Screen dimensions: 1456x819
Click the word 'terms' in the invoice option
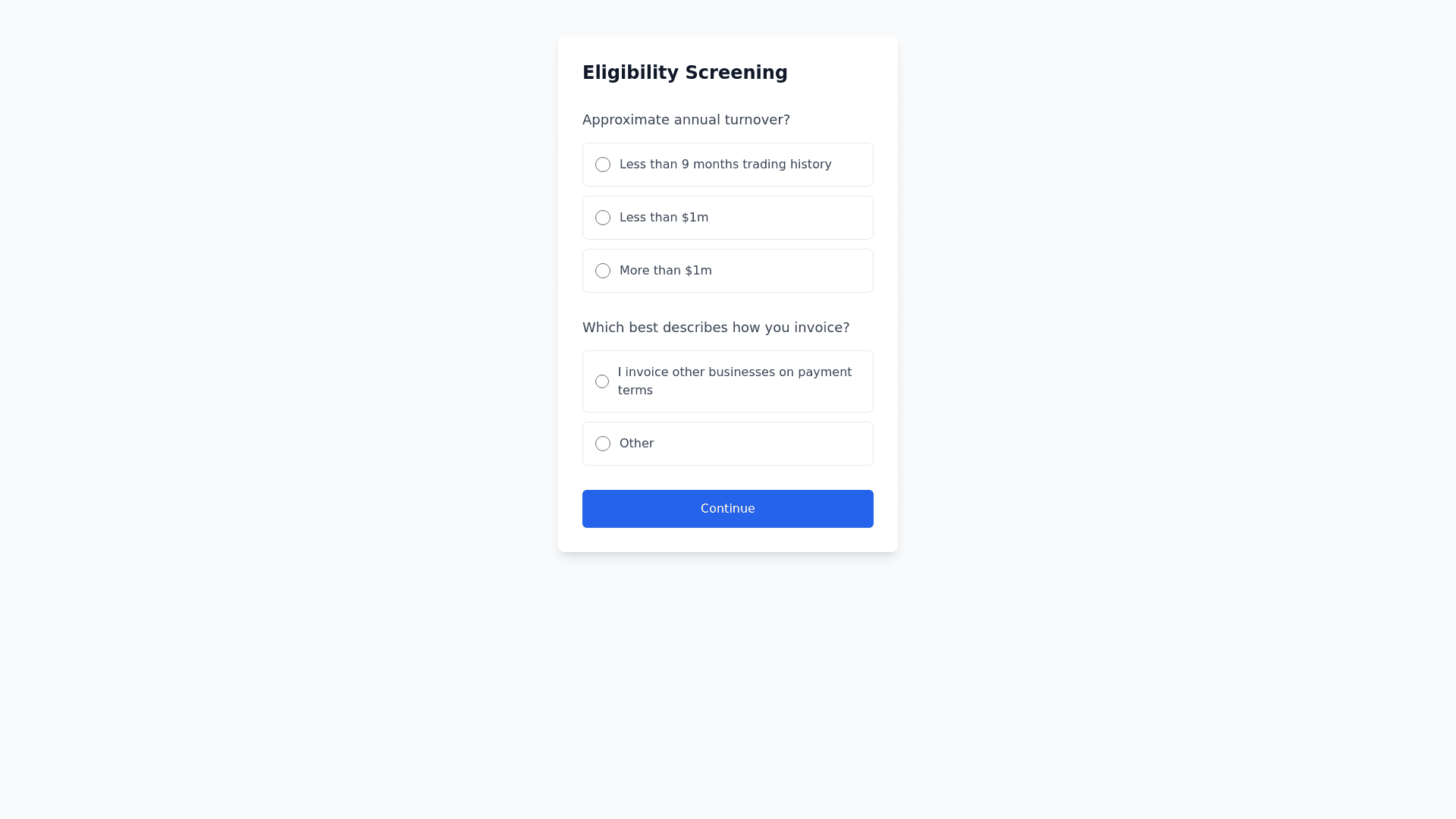[x=635, y=391]
